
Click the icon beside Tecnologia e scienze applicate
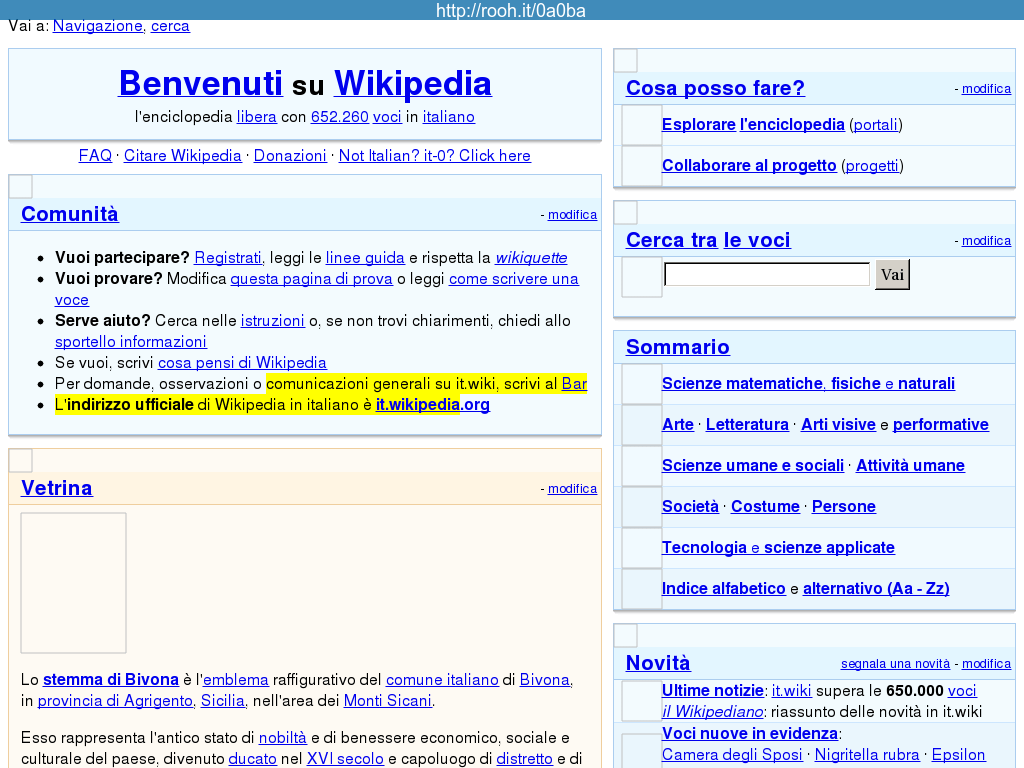[642, 548]
